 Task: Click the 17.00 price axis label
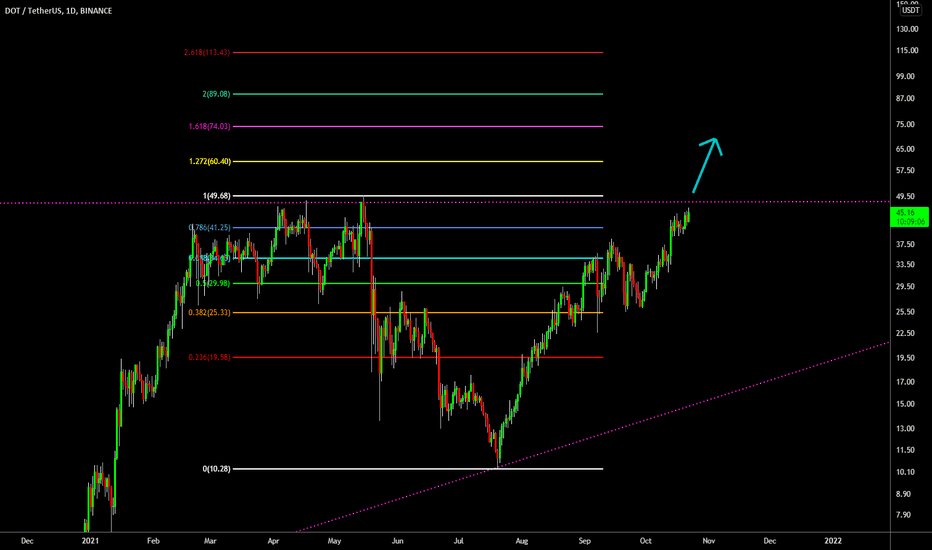[x=905, y=382]
